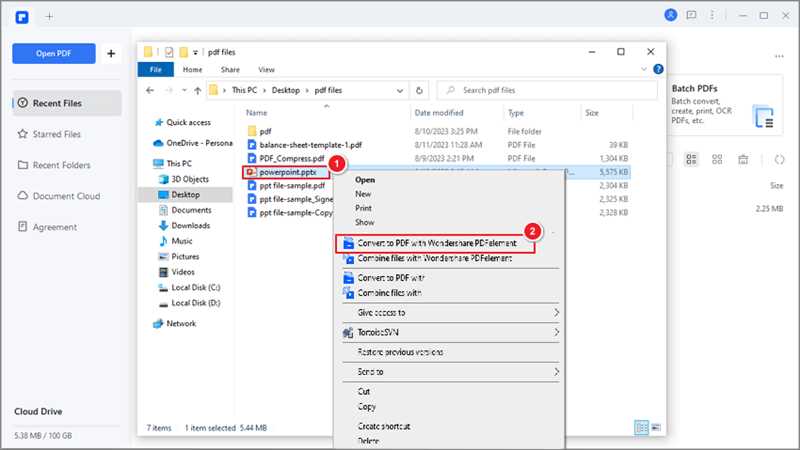800x450 pixels.
Task: Refresh the pdf files folder
Action: pyautogui.click(x=419, y=91)
